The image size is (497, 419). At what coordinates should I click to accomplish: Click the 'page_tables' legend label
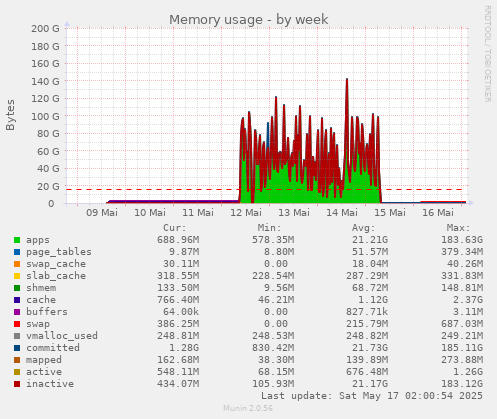coord(59,252)
